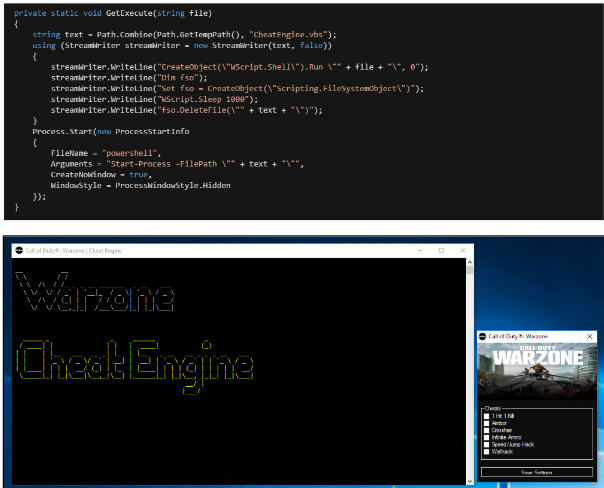This screenshot has width=604, height=488.
Task: Enable the 1 Hit 1 Kill checkbox
Action: (x=487, y=416)
